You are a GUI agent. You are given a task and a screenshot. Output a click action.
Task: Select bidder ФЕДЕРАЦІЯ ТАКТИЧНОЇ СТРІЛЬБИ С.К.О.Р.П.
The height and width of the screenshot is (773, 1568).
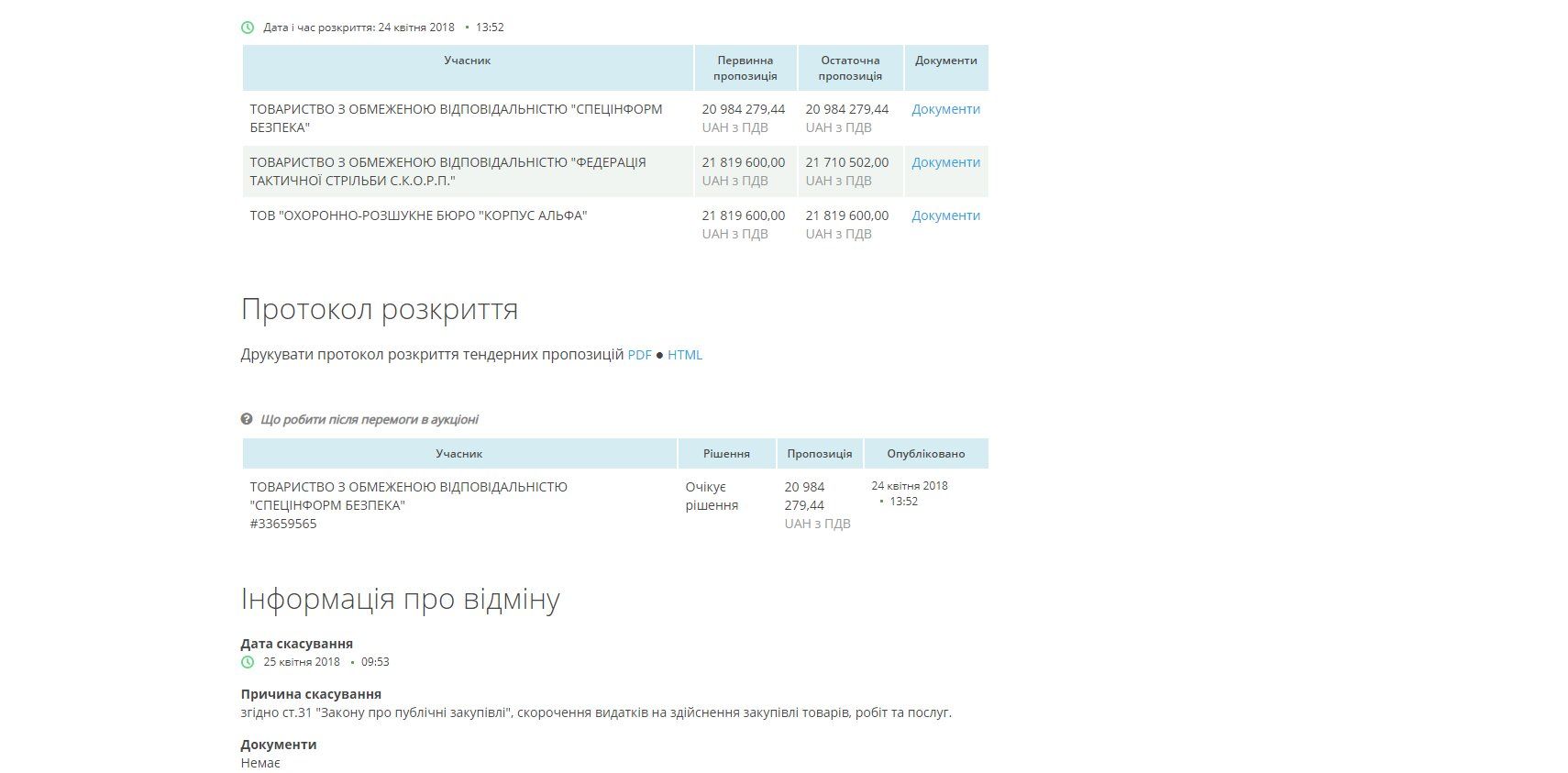pyautogui.click(x=447, y=171)
